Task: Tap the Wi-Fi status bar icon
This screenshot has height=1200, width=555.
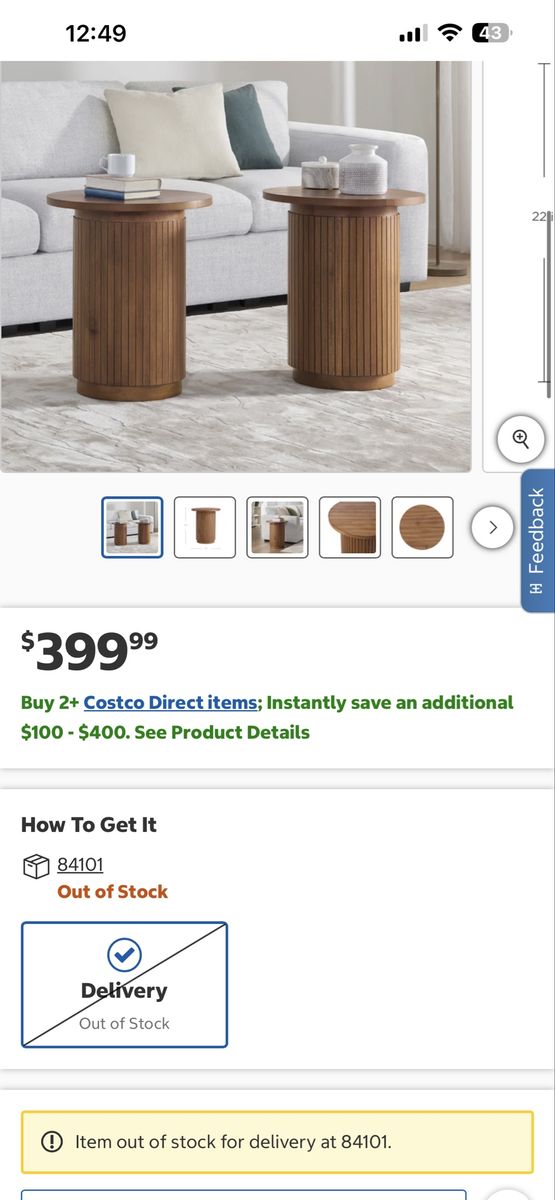Action: point(450,33)
